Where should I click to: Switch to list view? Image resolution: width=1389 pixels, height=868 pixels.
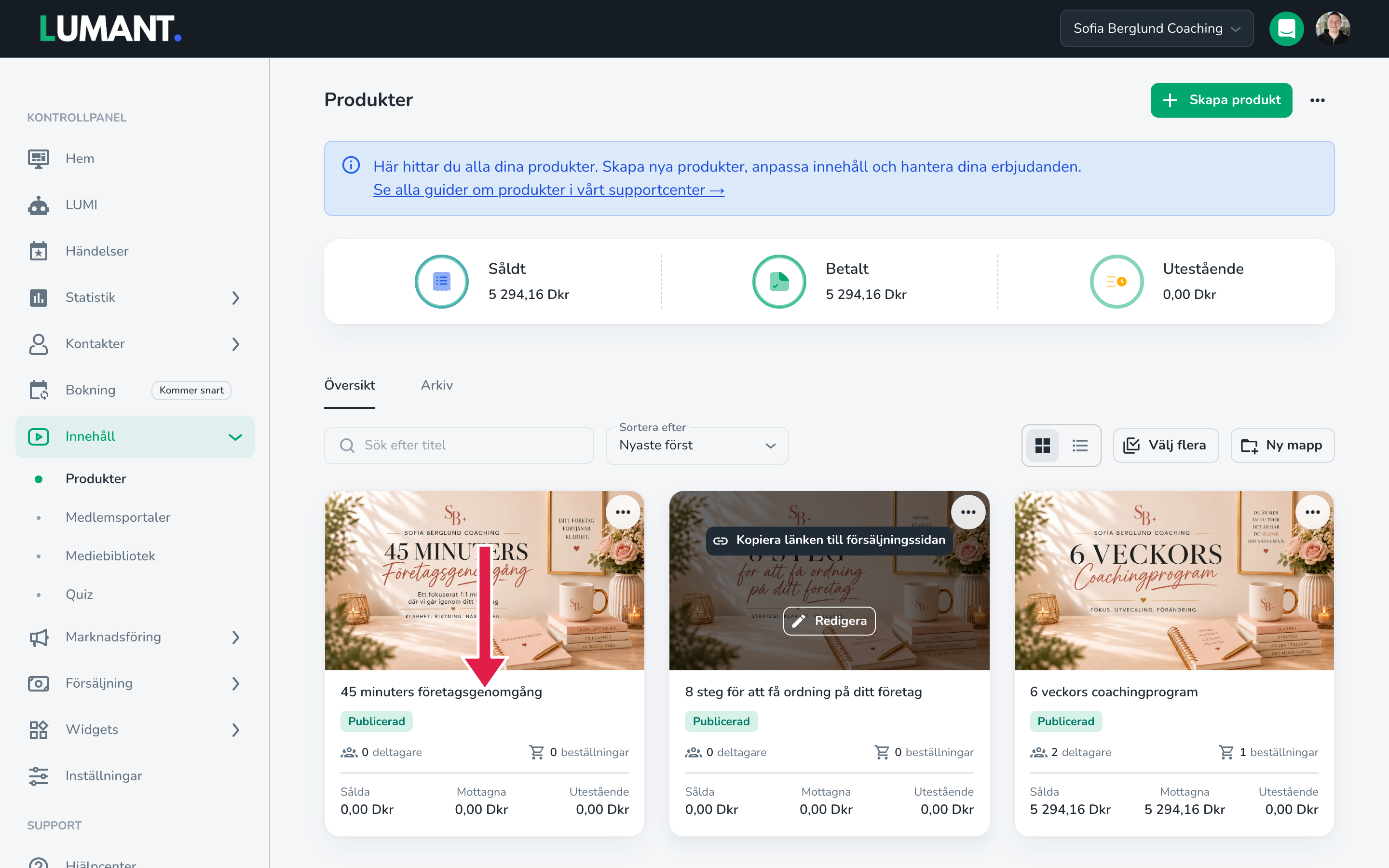[x=1080, y=446]
